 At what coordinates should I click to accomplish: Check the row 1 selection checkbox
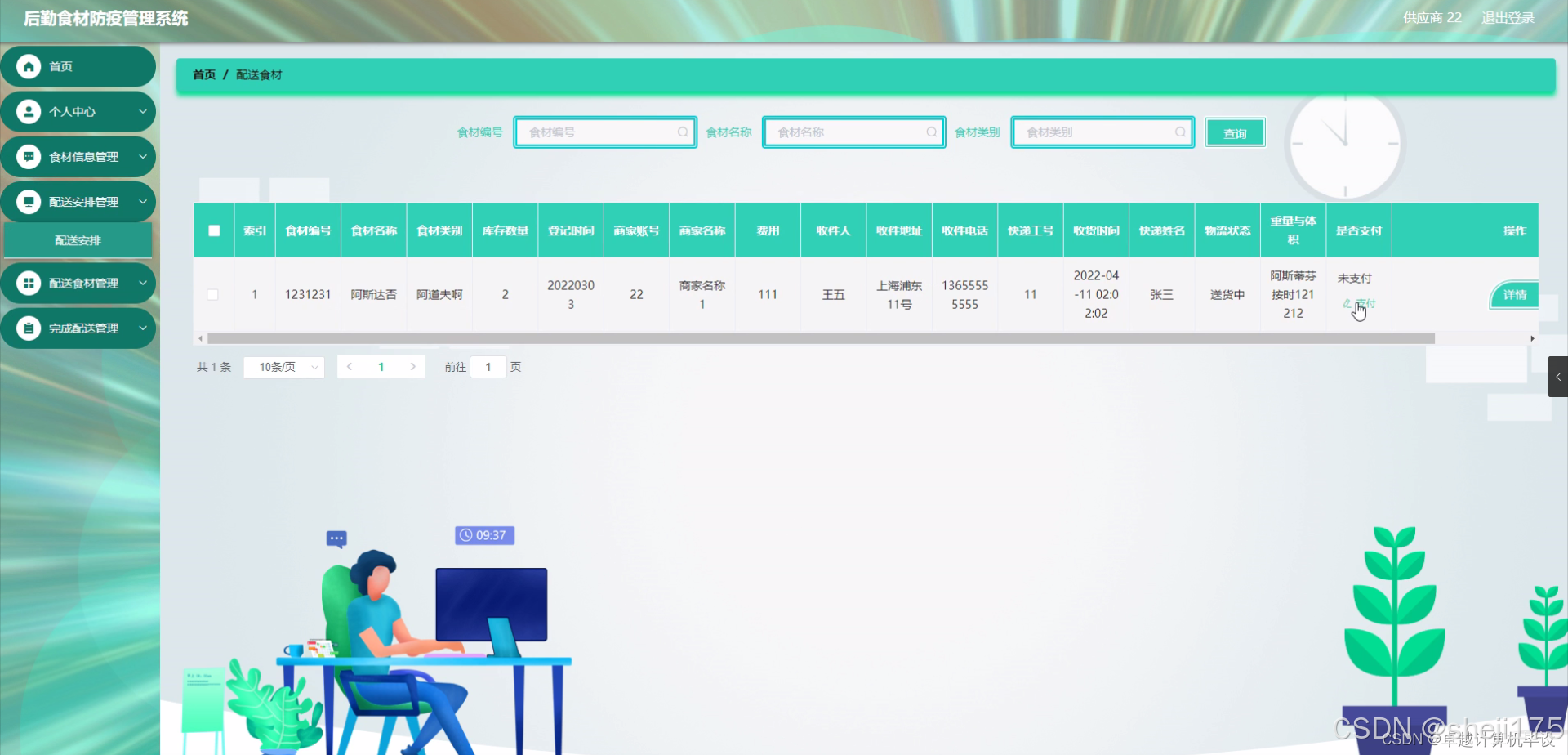click(x=213, y=295)
